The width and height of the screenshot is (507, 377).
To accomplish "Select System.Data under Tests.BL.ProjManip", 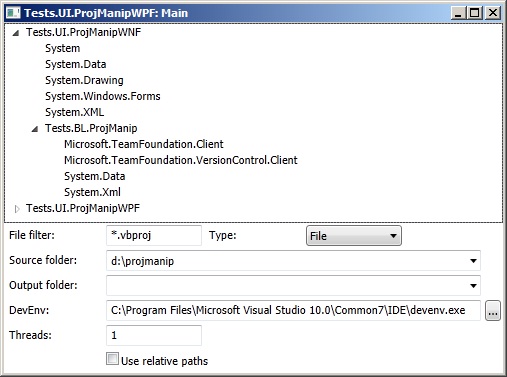I will (95, 176).
